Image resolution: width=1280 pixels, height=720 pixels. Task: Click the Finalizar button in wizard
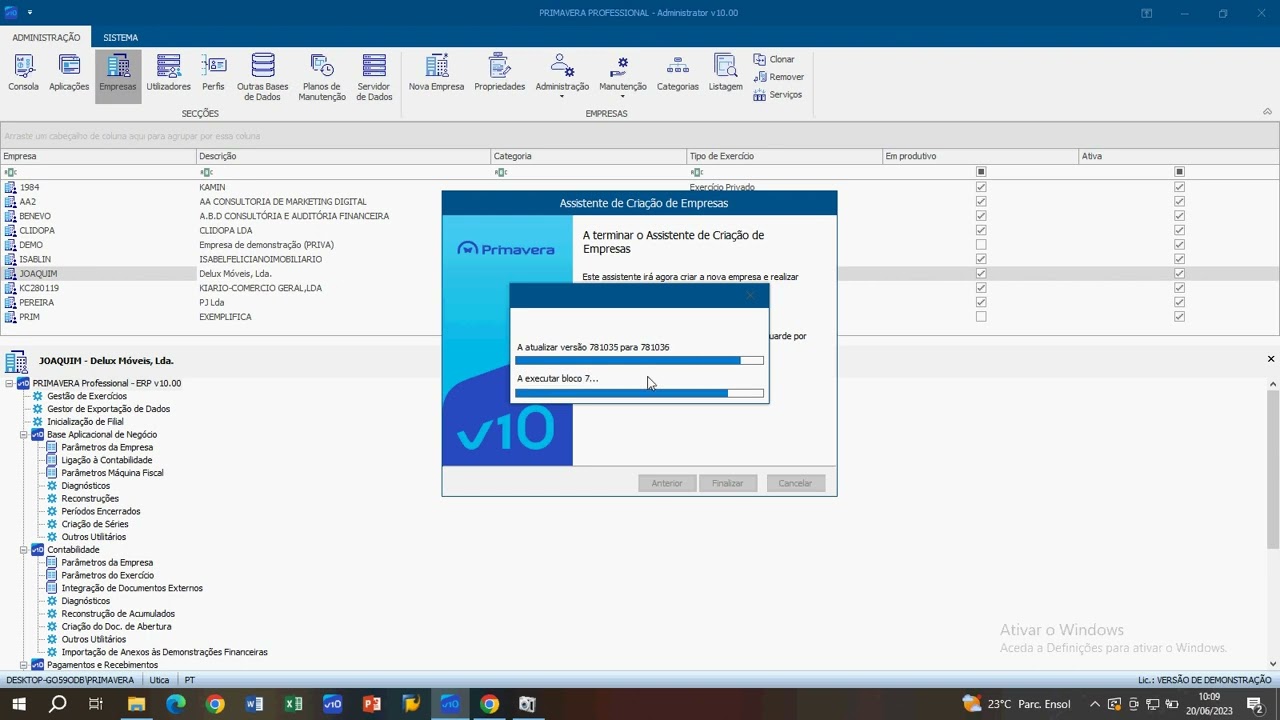[x=727, y=484]
